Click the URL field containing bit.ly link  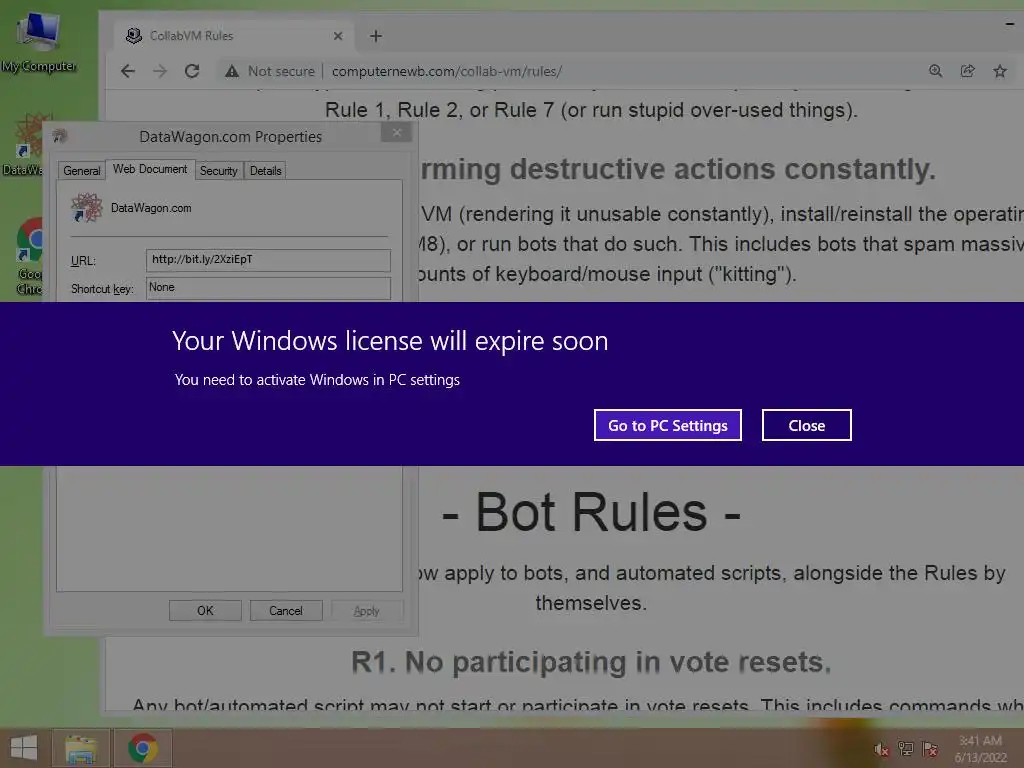pyautogui.click(x=268, y=260)
